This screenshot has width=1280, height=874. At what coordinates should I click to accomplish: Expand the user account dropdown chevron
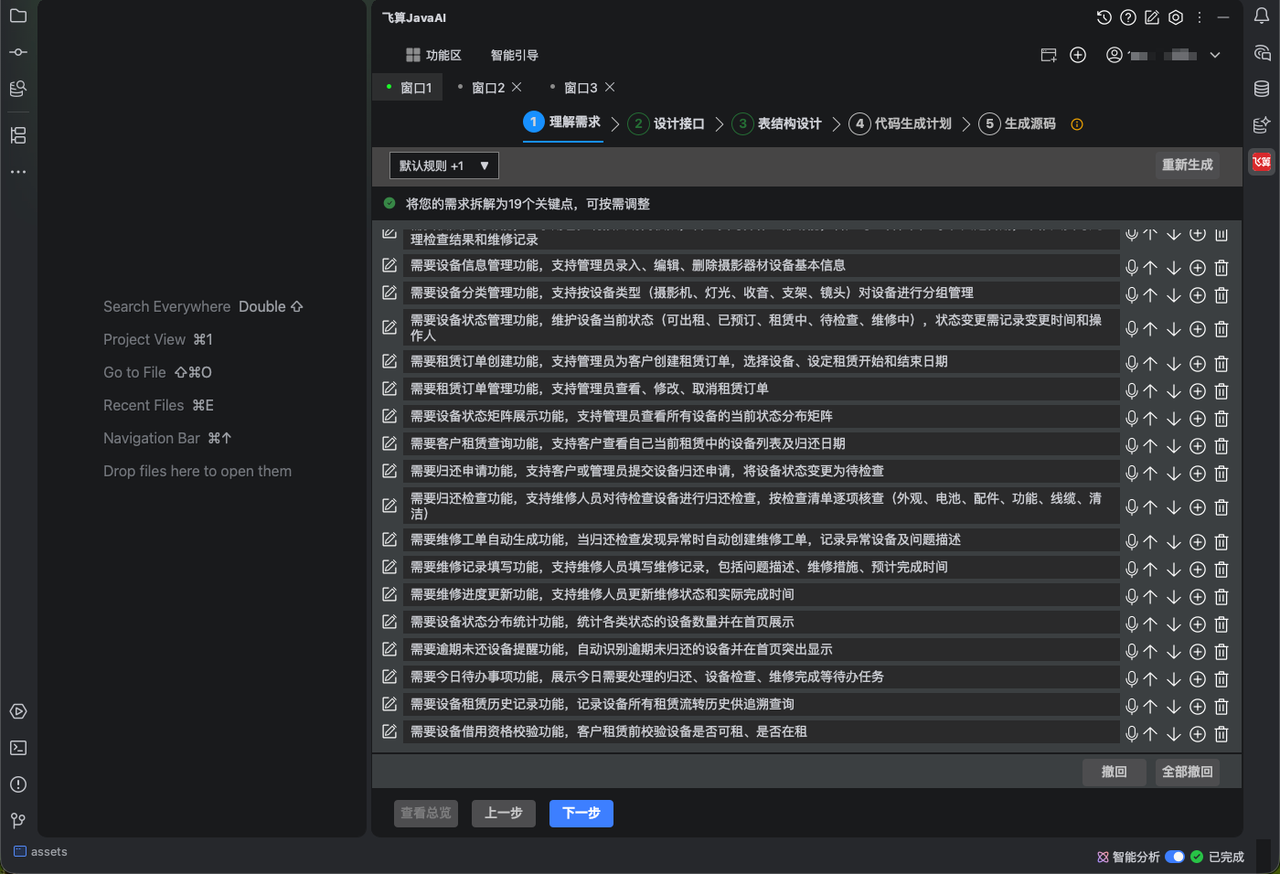pyautogui.click(x=1215, y=55)
